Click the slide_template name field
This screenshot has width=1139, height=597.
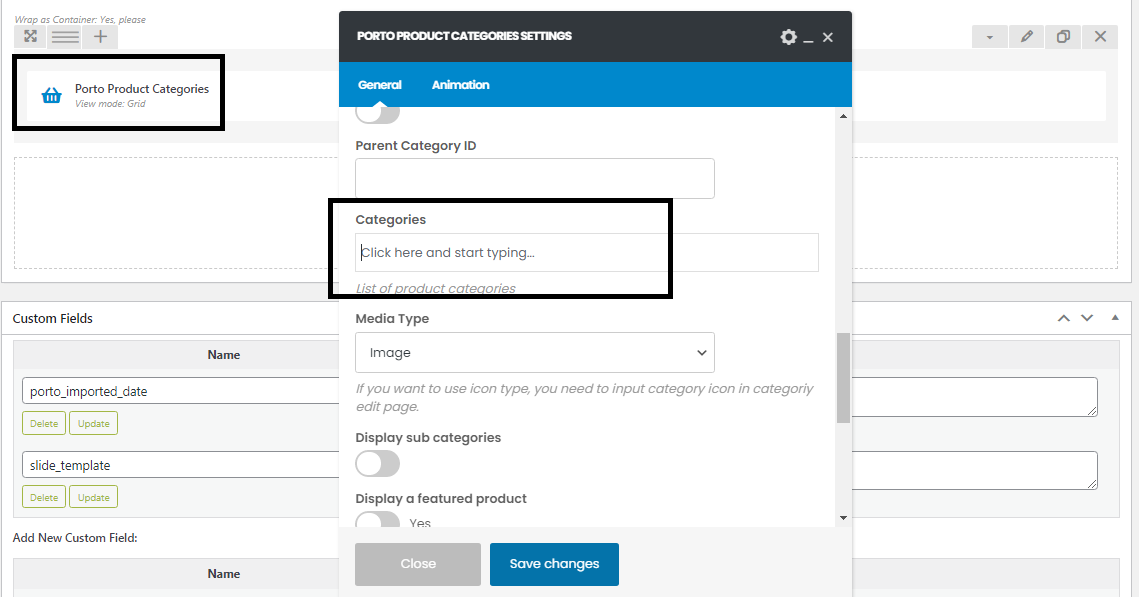coord(181,465)
